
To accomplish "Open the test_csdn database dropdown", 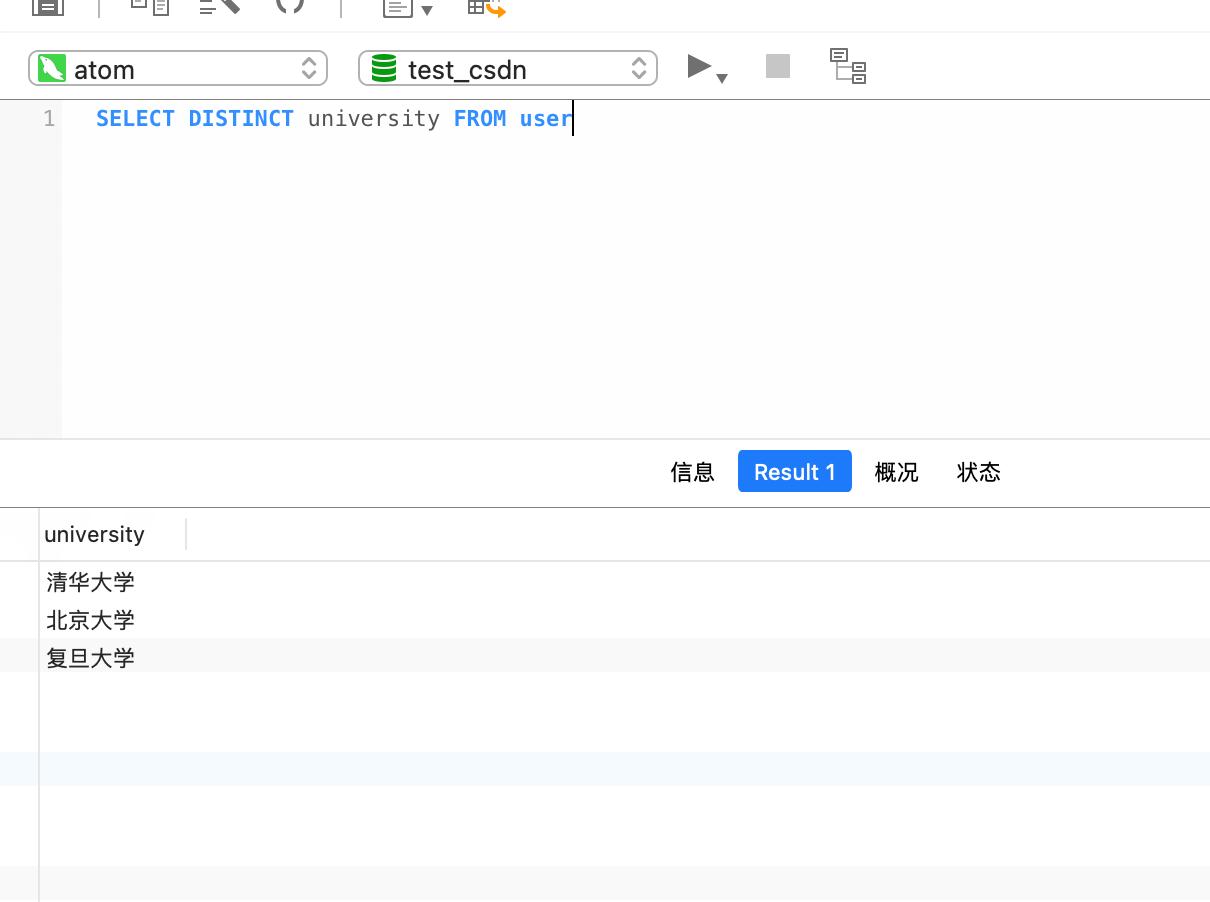I will point(508,68).
